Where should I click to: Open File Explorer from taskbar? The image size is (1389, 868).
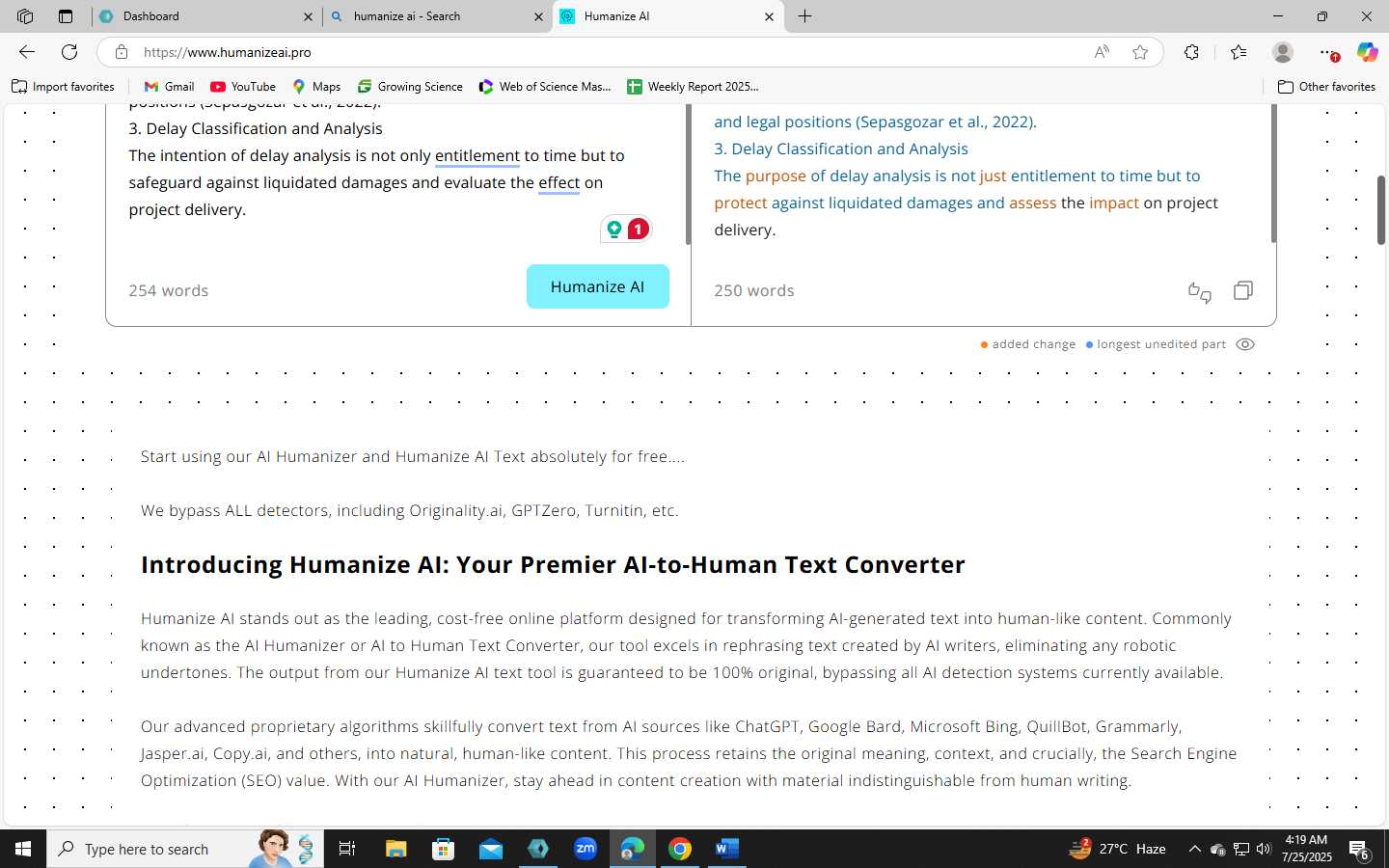pyautogui.click(x=395, y=849)
